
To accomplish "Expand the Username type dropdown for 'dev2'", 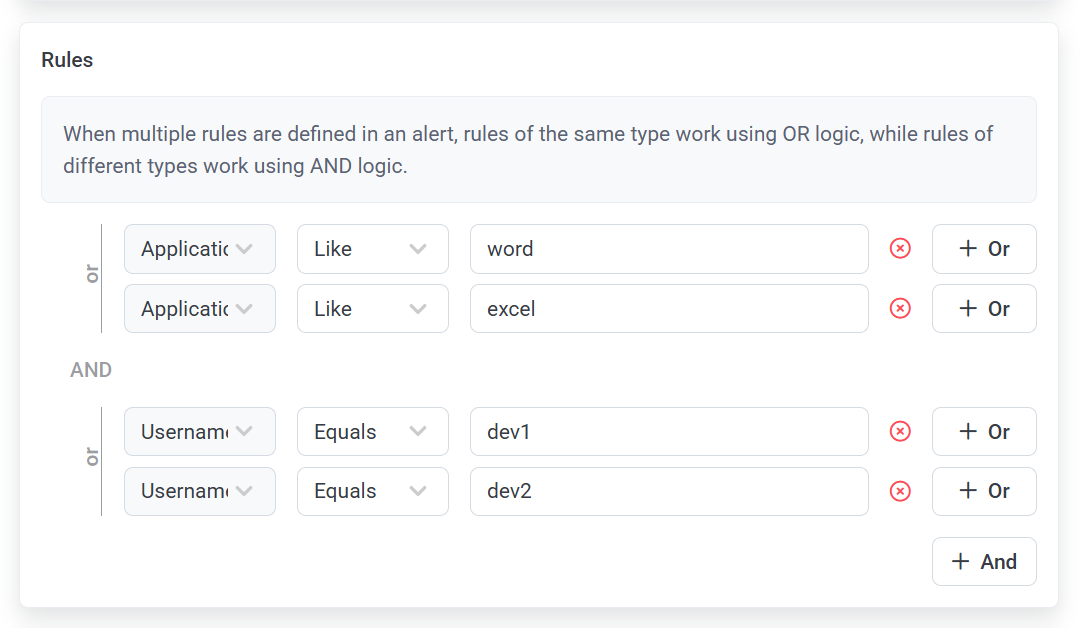I will 199,491.
